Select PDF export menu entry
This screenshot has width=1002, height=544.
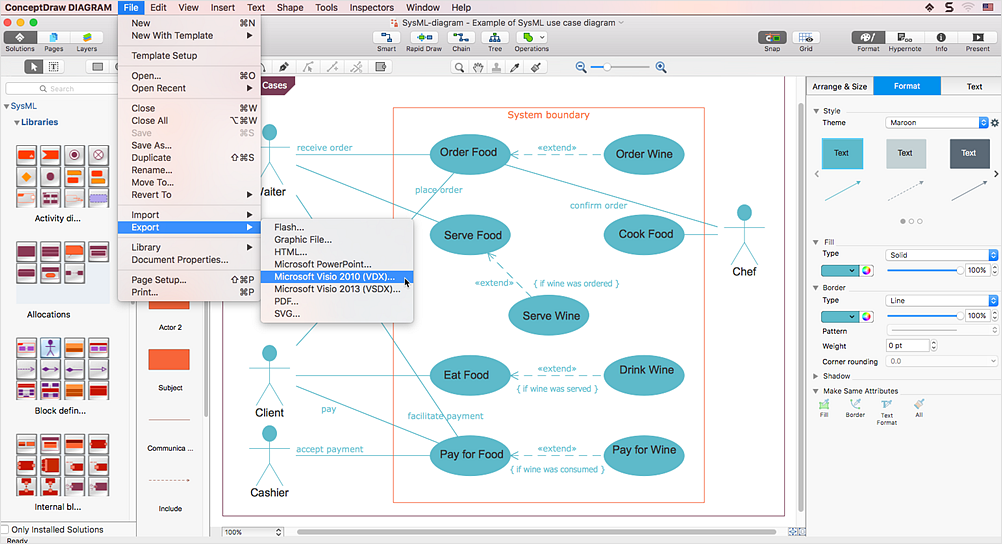tap(286, 301)
